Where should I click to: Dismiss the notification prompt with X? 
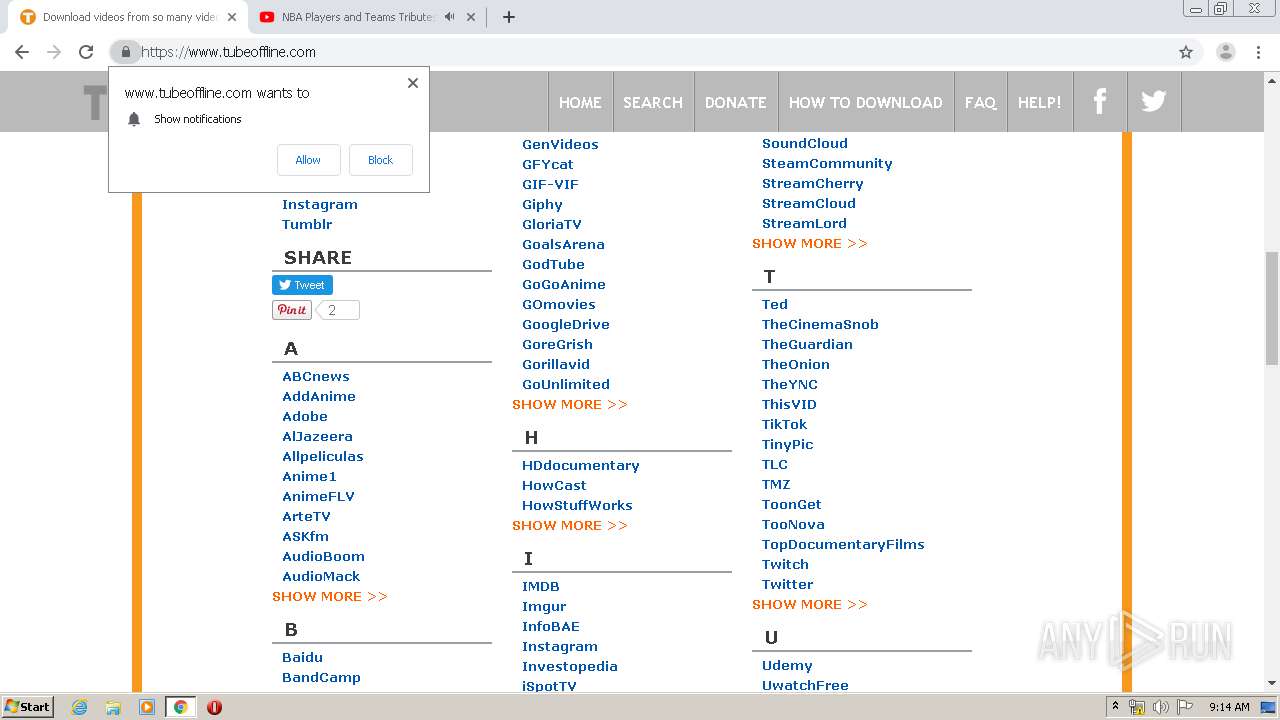(413, 83)
